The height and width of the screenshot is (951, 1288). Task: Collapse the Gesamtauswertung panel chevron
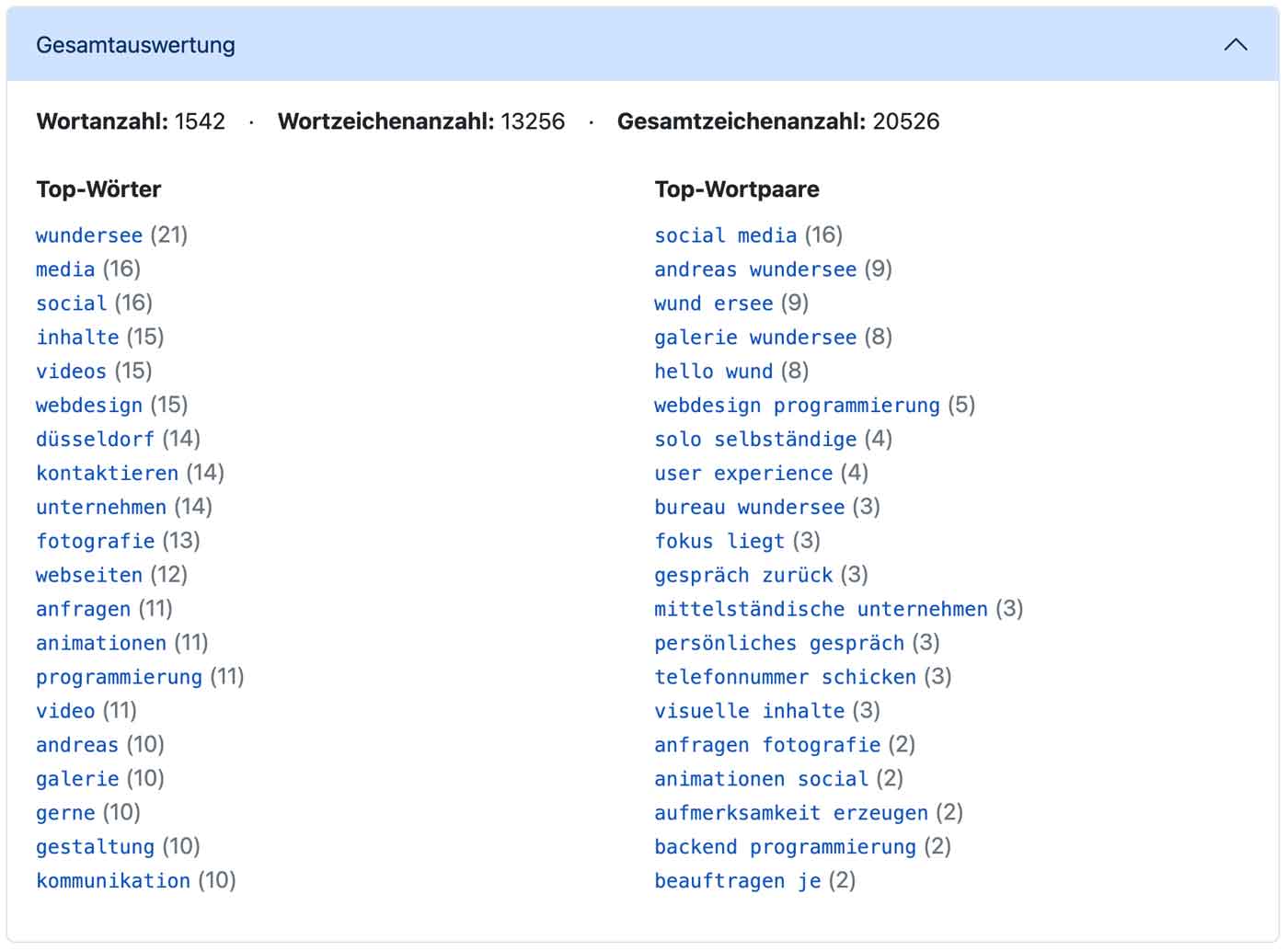coord(1236,45)
